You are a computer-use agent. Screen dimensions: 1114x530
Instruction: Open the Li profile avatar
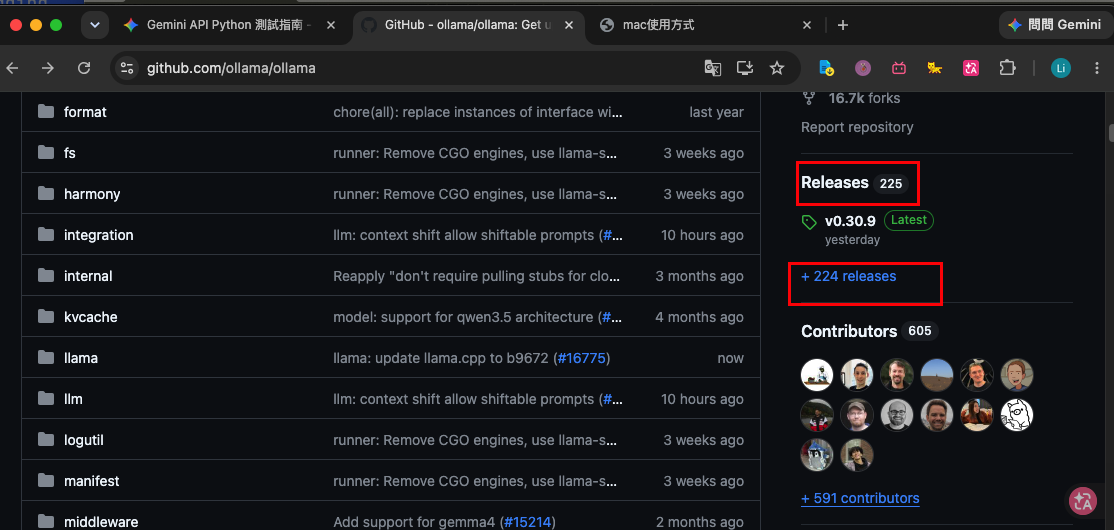point(1061,68)
